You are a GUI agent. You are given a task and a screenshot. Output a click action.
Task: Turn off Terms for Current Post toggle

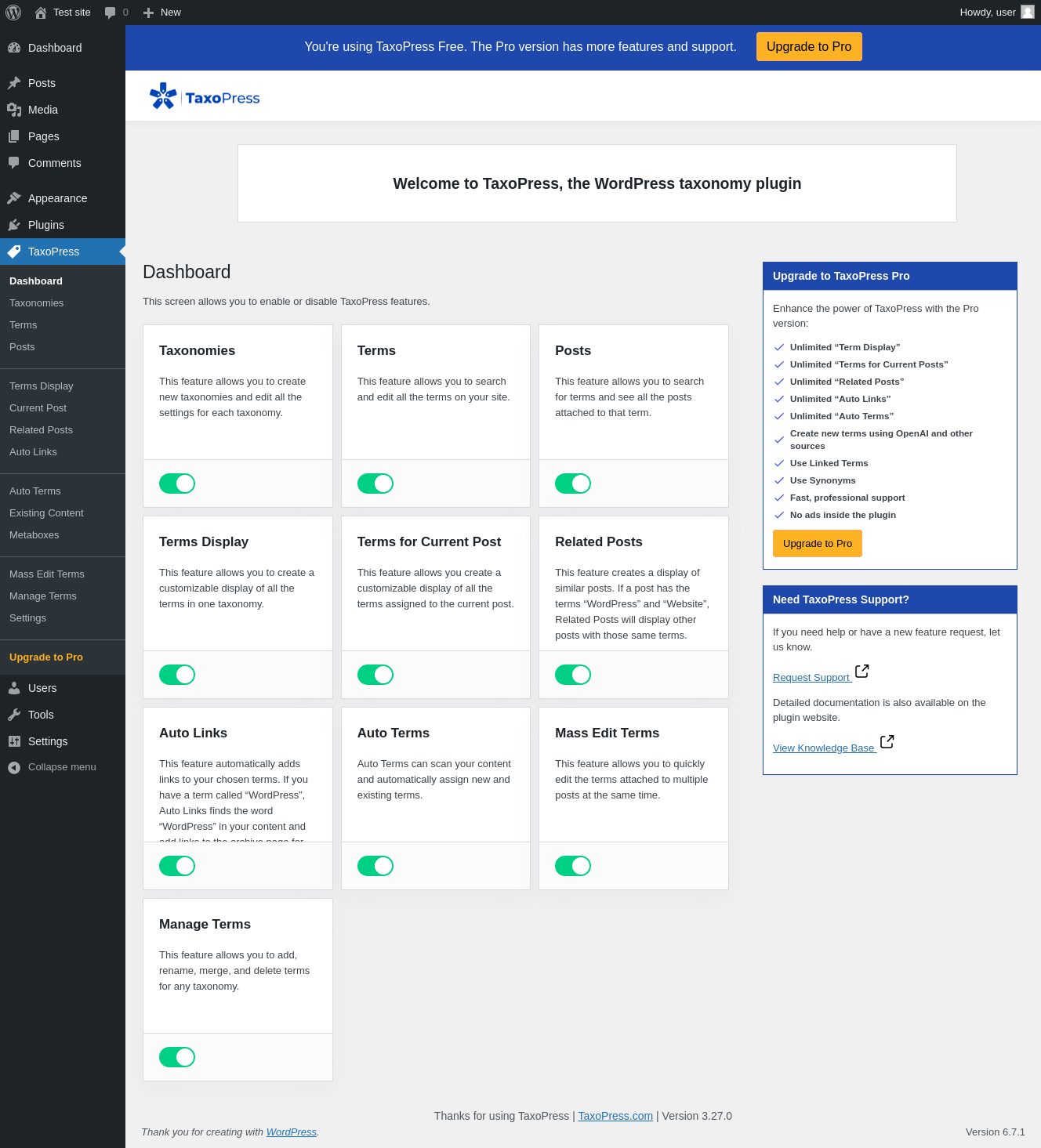click(375, 675)
